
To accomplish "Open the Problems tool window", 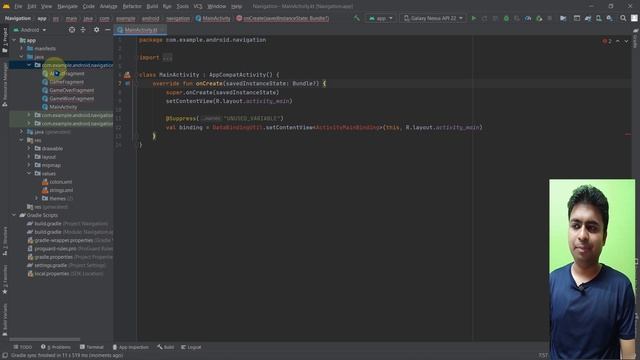I will pos(56,347).
